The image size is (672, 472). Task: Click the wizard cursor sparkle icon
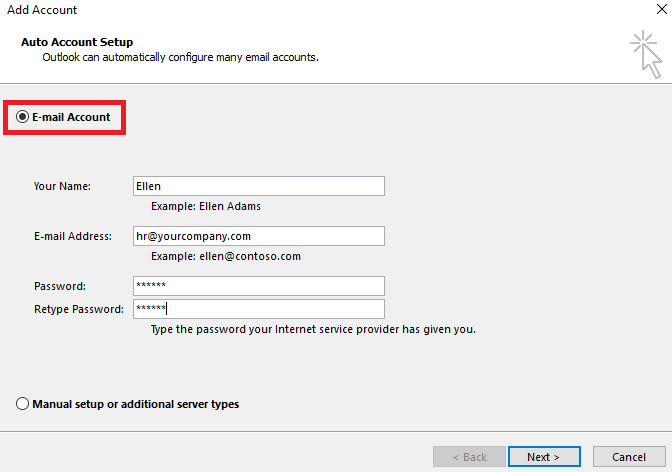[x=646, y=53]
